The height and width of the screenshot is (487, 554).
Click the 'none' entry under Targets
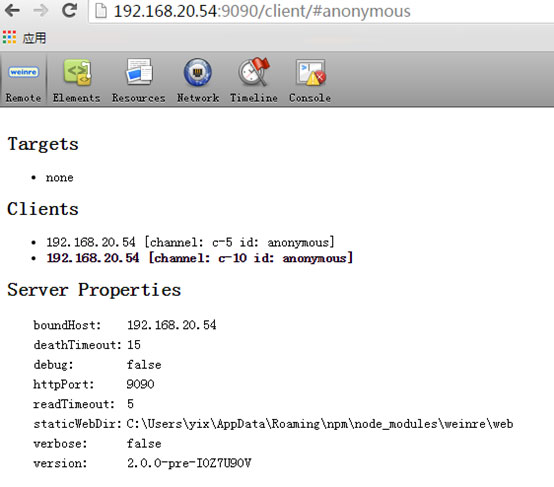(x=59, y=177)
